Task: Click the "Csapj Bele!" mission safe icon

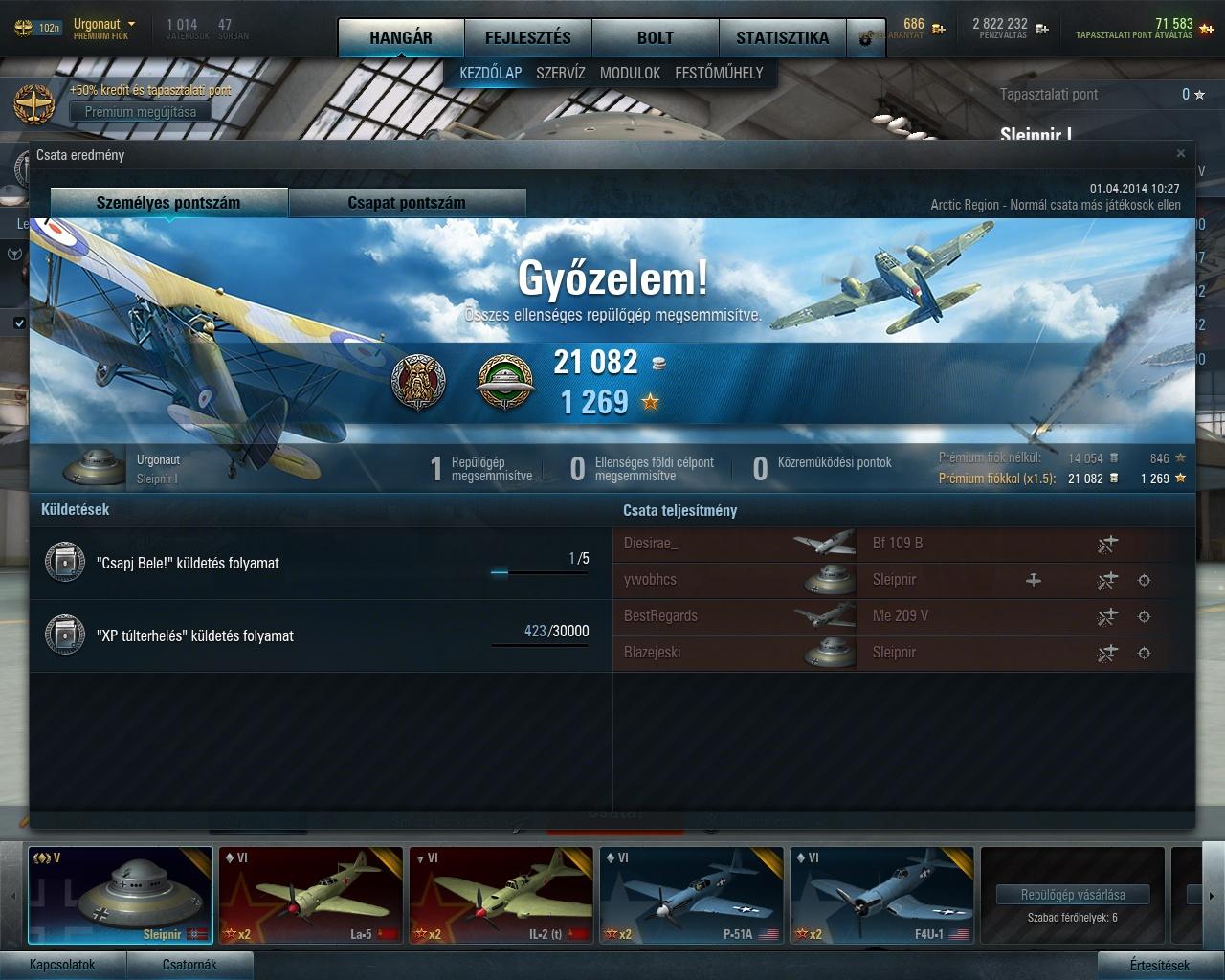Action: click(x=65, y=564)
